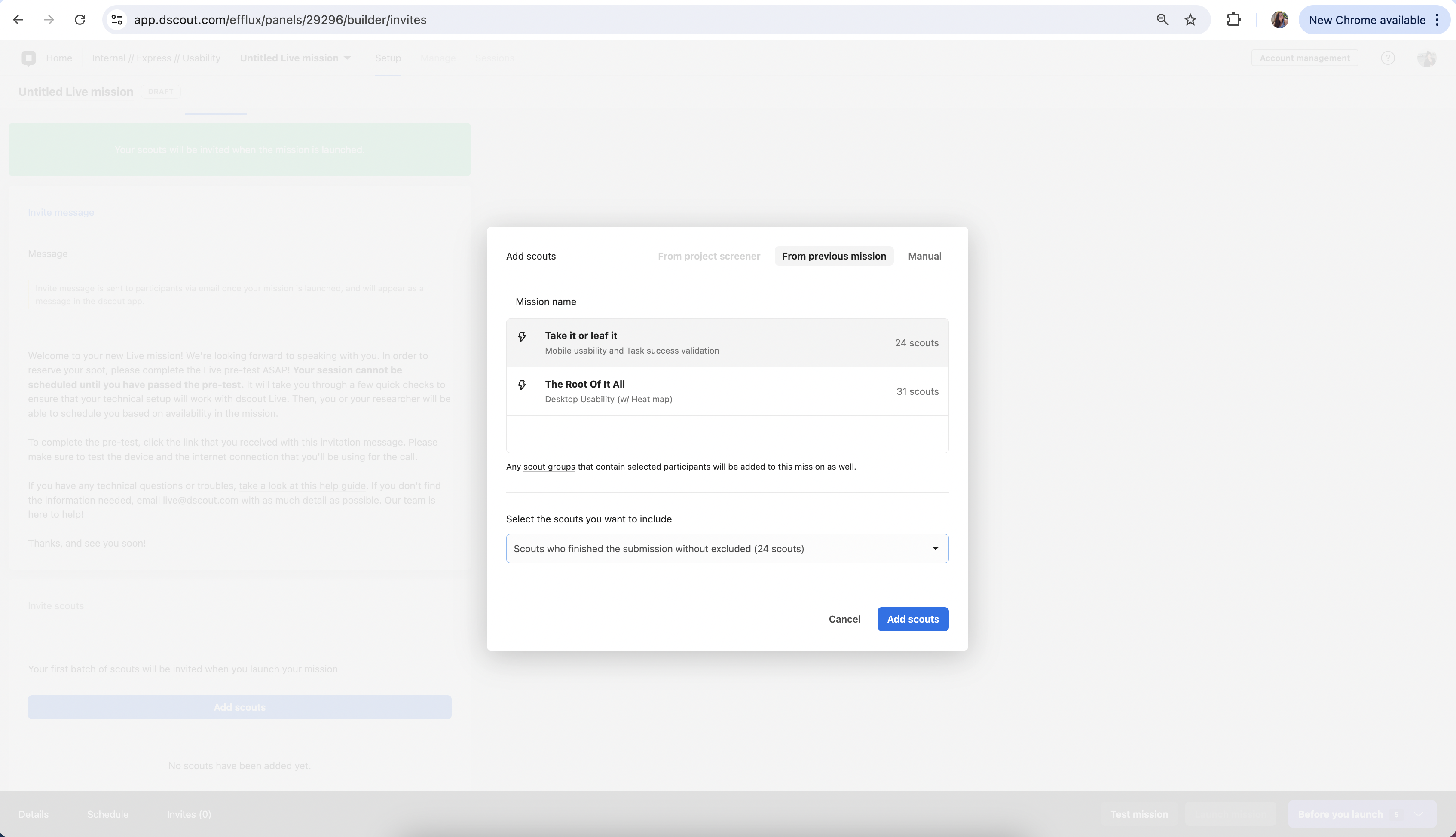Open the Setup tab
Screen dimensions: 1456x837
click(388, 58)
